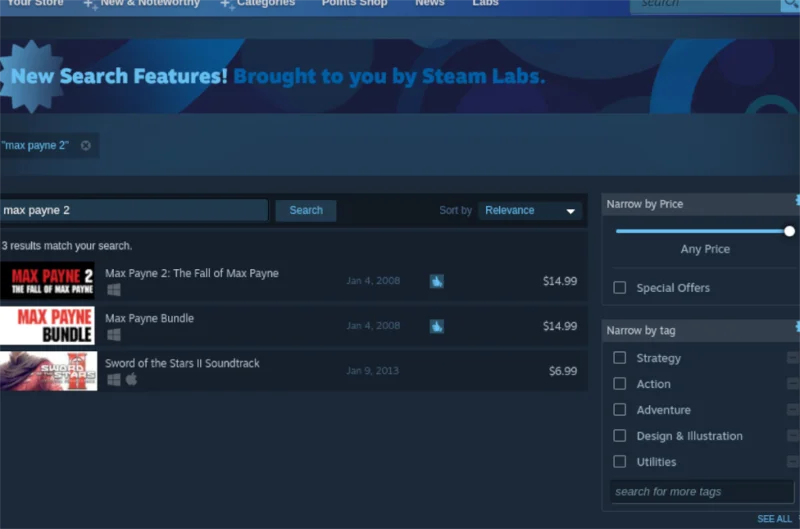This screenshot has height=529, width=800.
Task: Collapse the Narrow by Price panel header
Action: [701, 204]
